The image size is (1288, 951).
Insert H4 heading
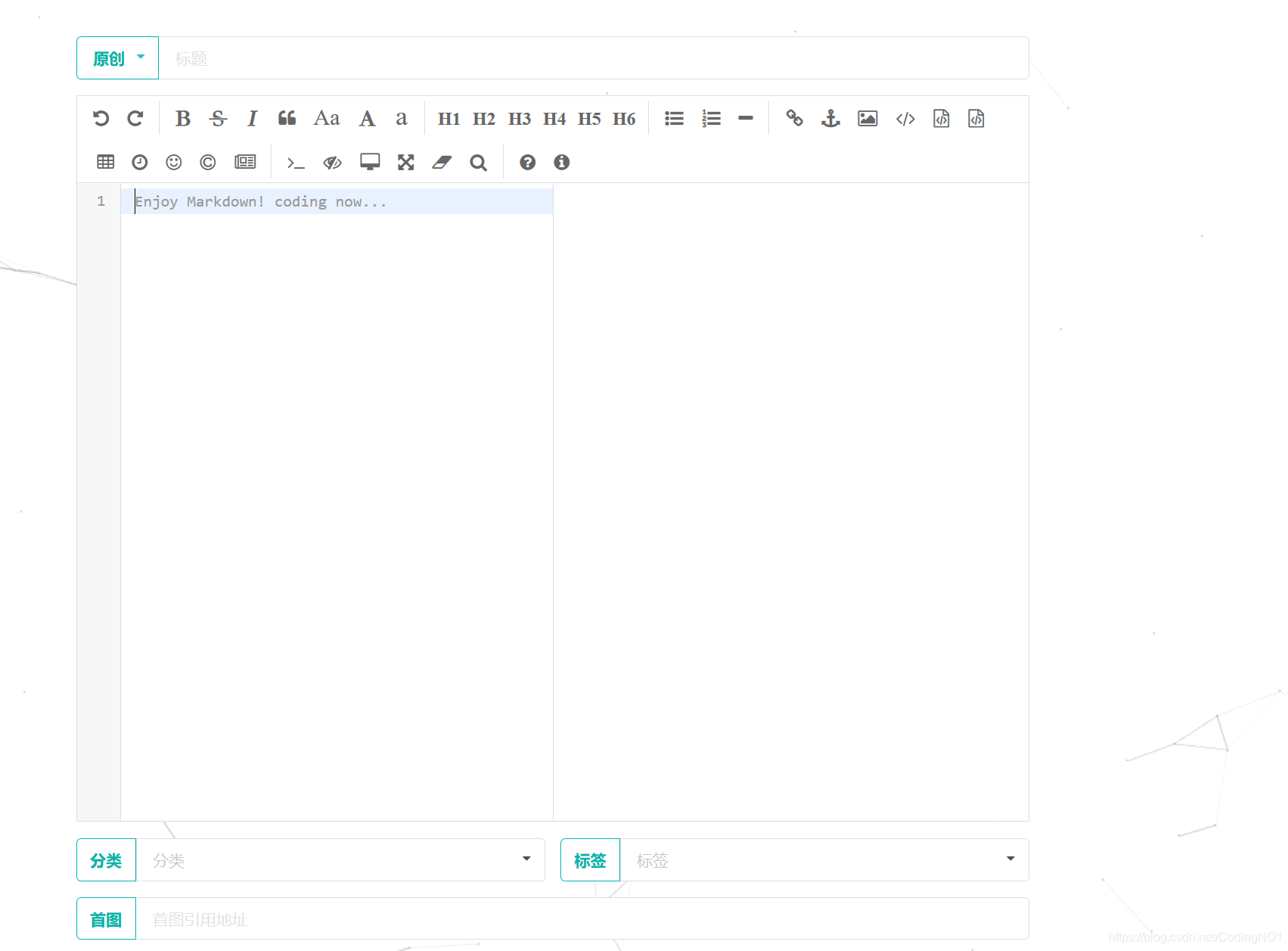coord(554,119)
